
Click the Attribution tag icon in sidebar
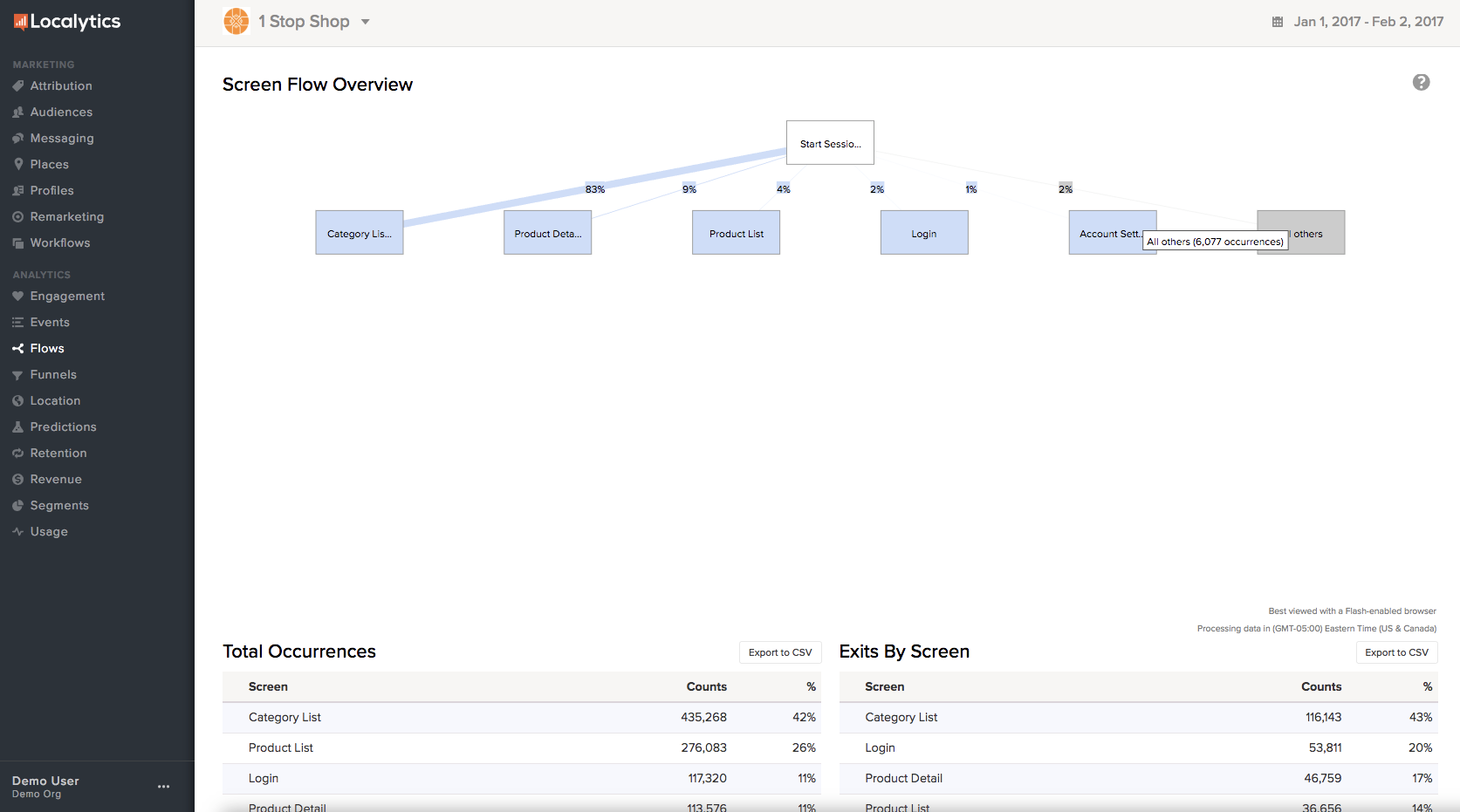[17, 85]
